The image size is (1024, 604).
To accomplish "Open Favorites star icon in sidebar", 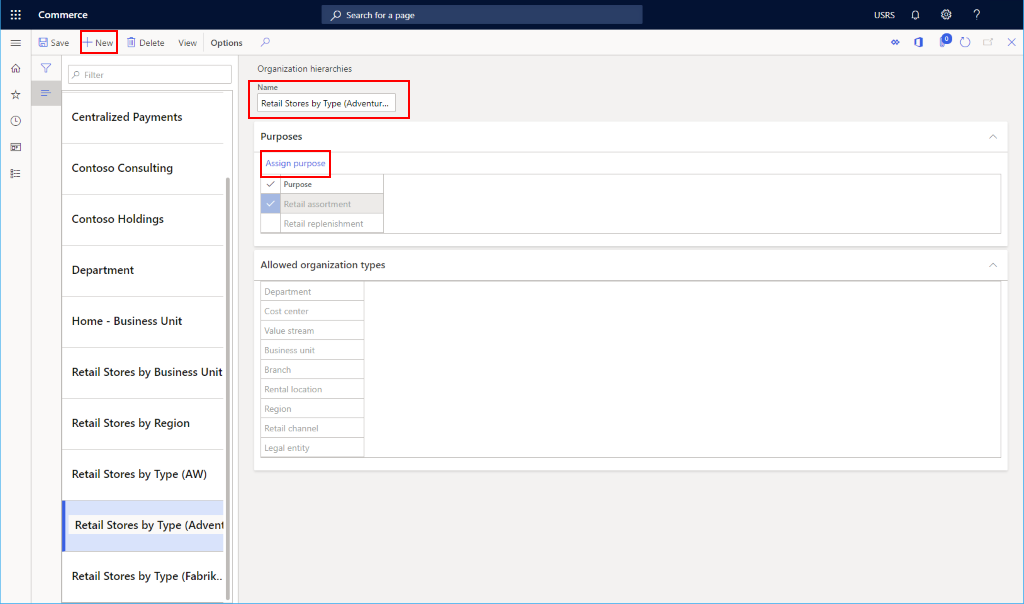I will [x=16, y=95].
